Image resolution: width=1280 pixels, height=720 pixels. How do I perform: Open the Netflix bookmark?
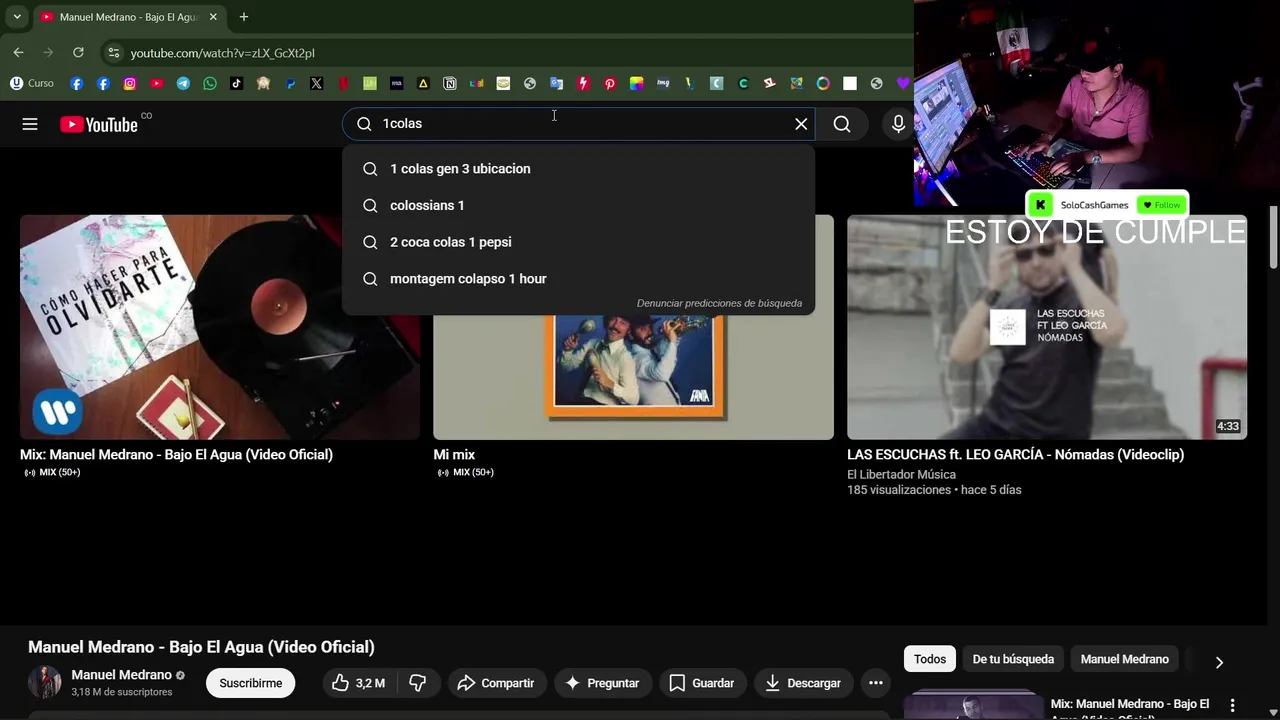click(x=343, y=84)
